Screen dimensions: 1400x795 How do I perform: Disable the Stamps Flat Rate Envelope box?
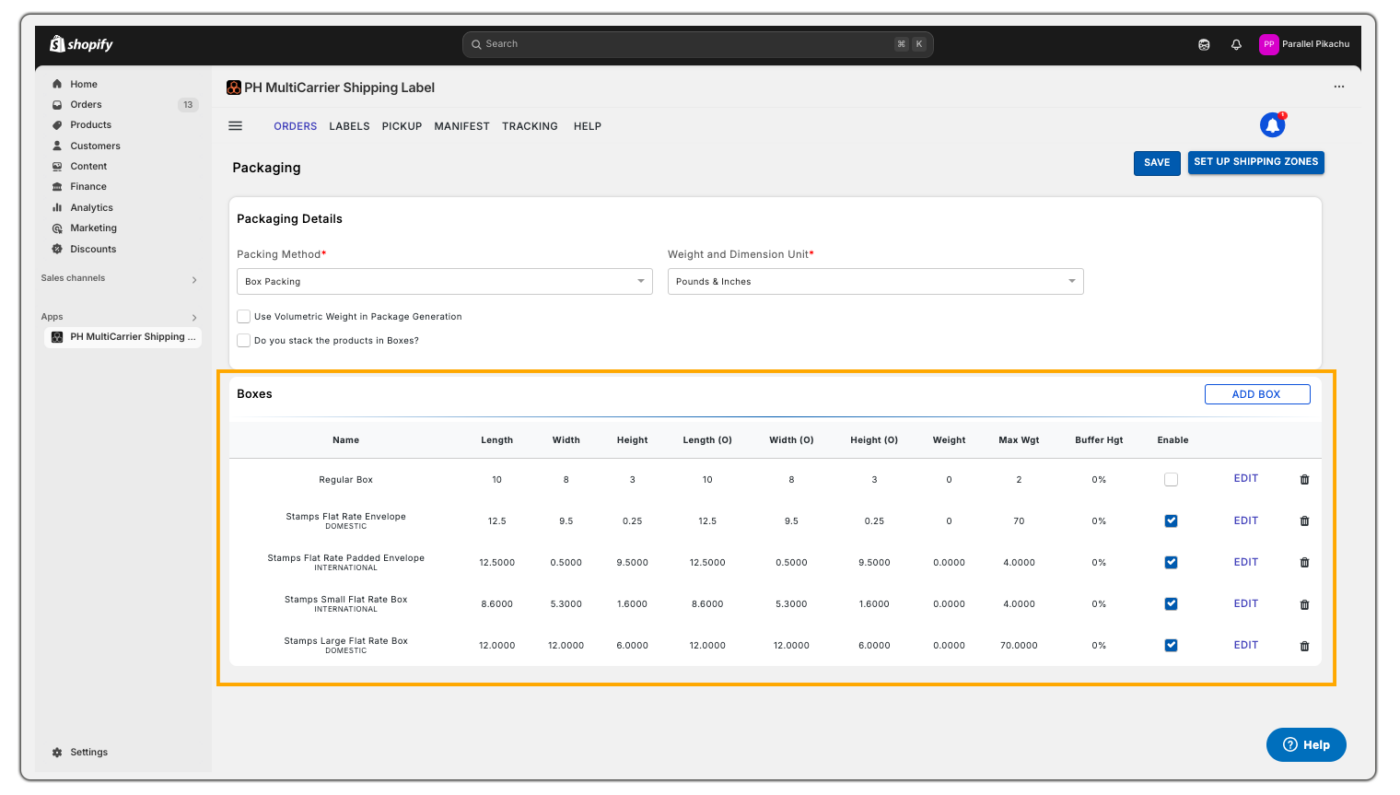pyautogui.click(x=1171, y=521)
